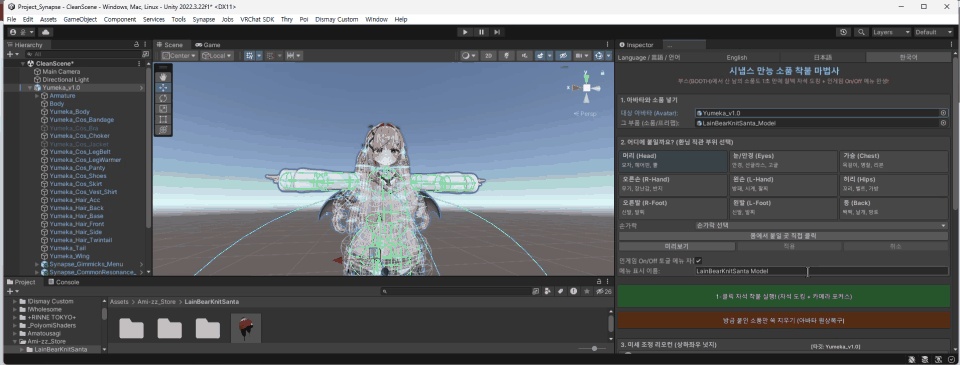Open the Default layout dropdown
Image resolution: width=960 pixels, height=365 pixels.
[x=934, y=32]
